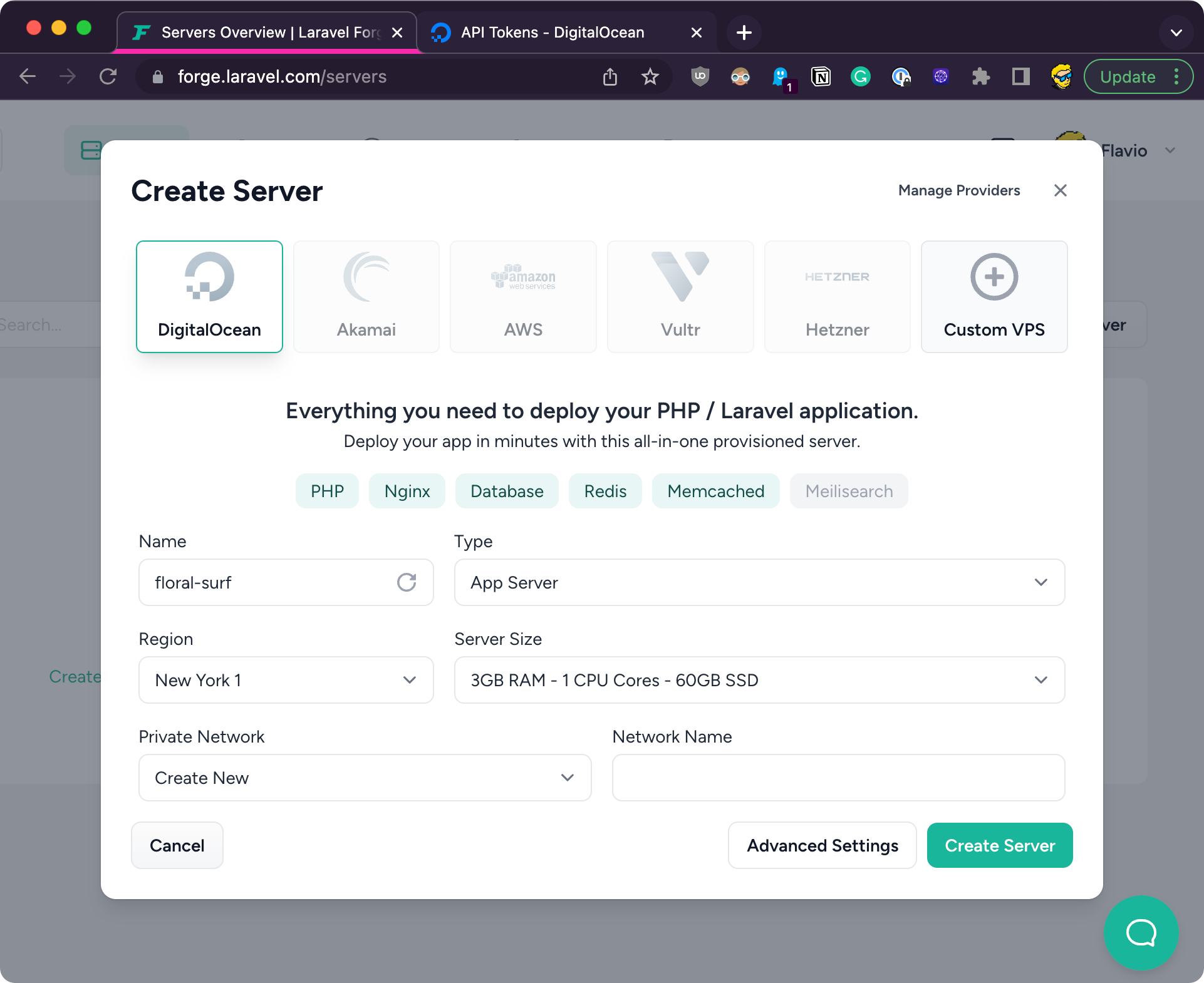
Task: Click the Network Name input field
Action: pyautogui.click(x=838, y=778)
